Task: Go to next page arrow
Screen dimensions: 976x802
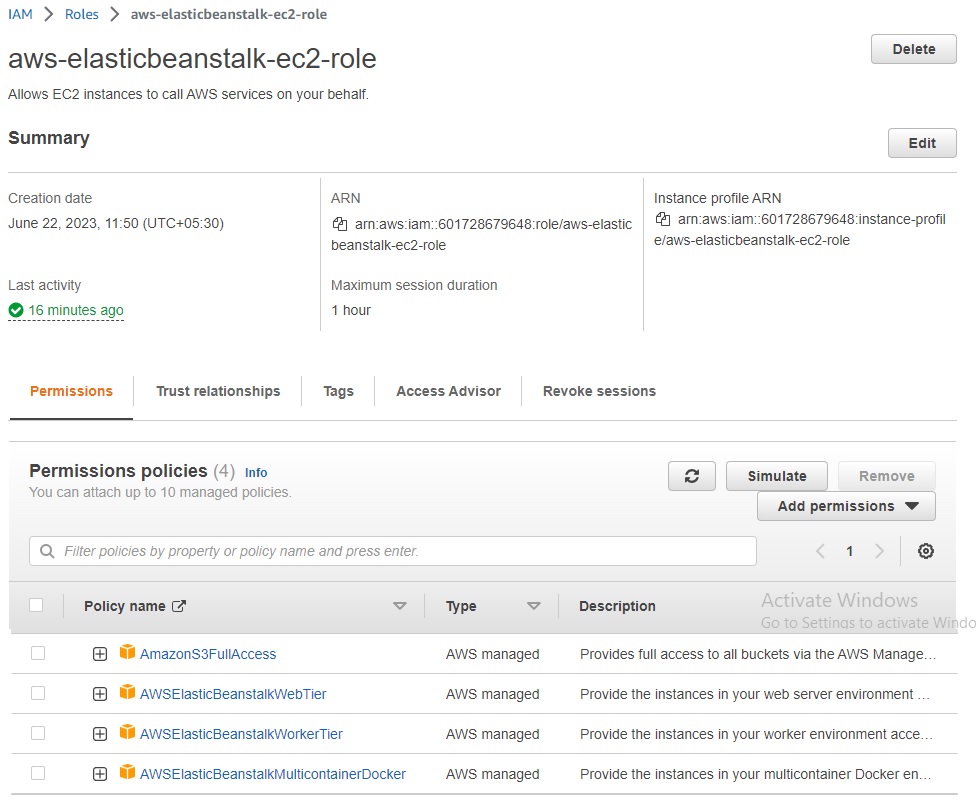Action: click(879, 550)
